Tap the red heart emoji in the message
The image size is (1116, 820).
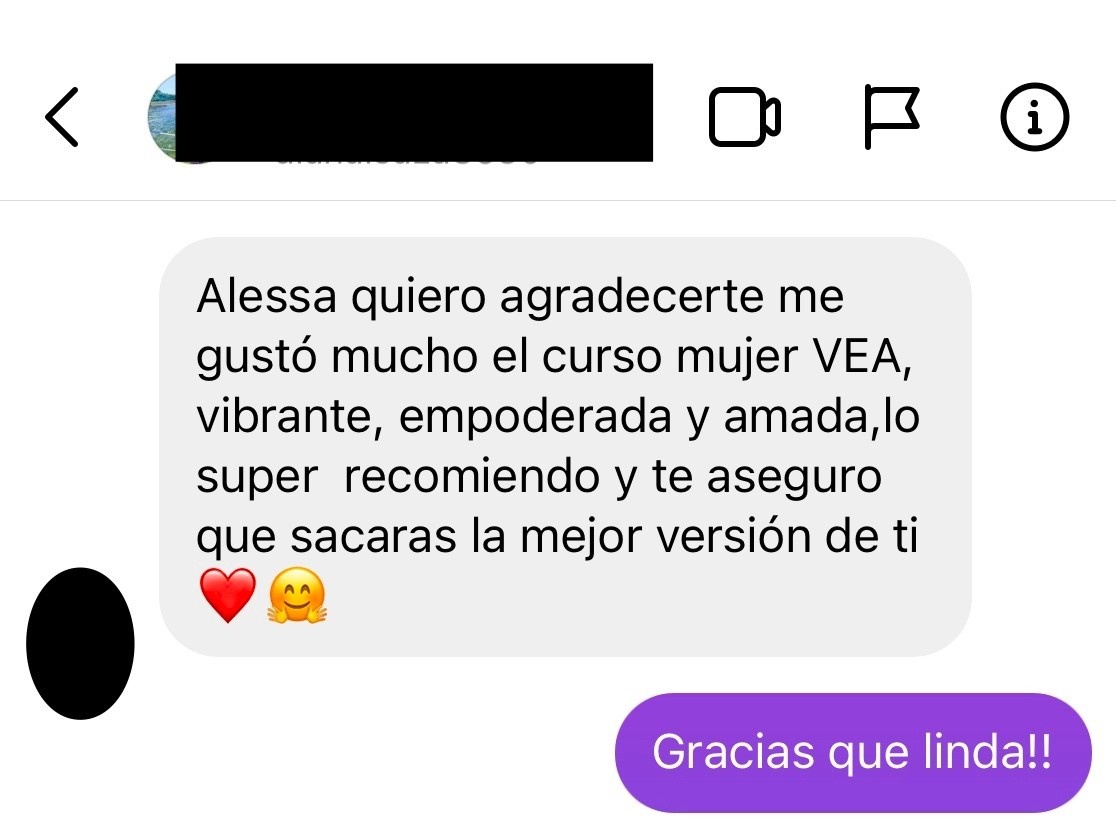pos(228,595)
